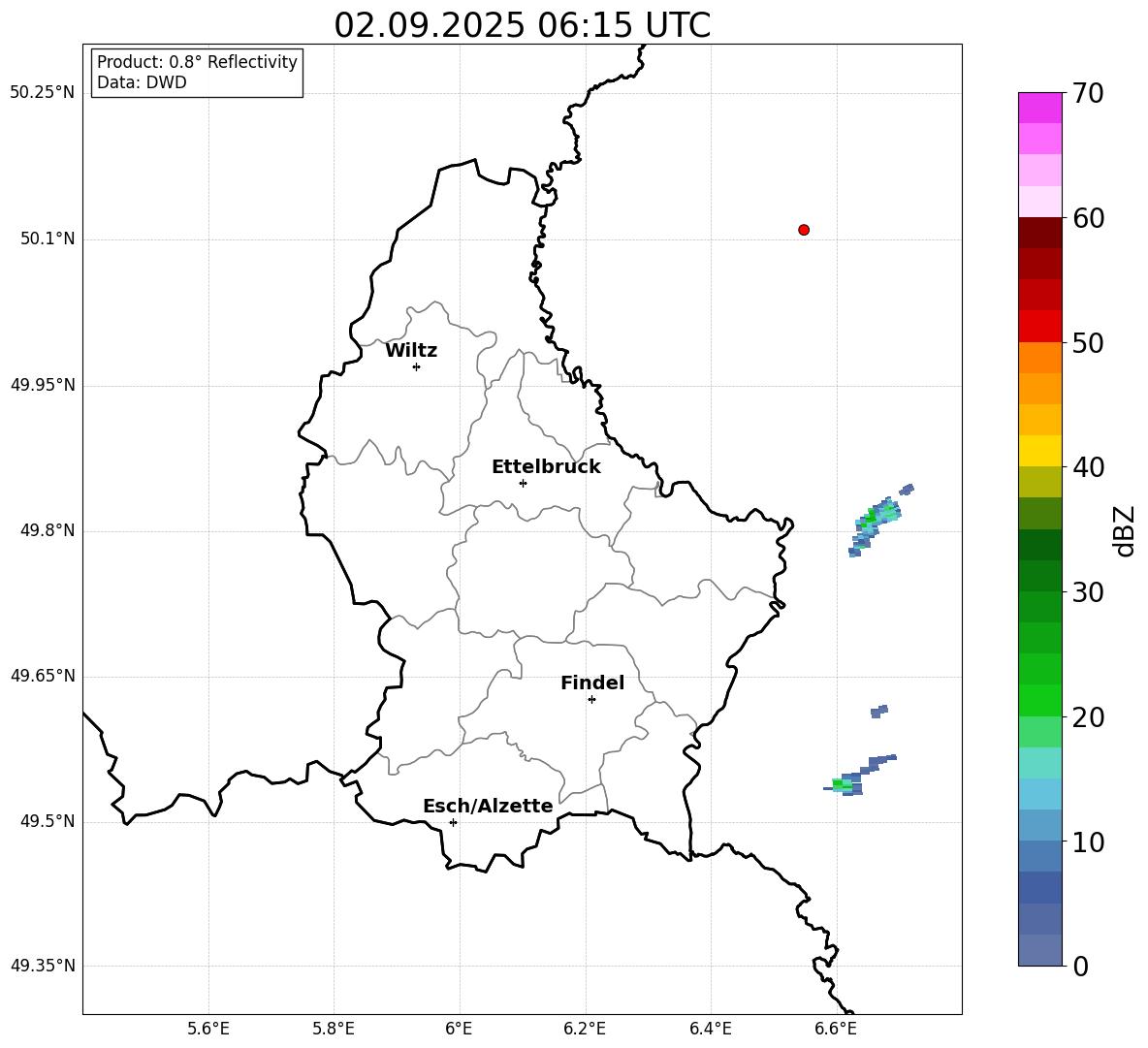Click the yellow 40 dBZ colorbar segment

[x=1040, y=451]
